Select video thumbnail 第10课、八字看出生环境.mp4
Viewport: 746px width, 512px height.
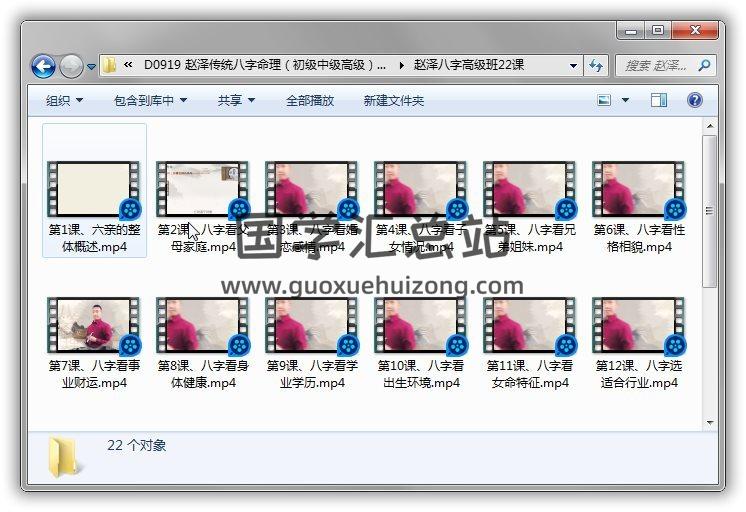pyautogui.click(x=421, y=325)
